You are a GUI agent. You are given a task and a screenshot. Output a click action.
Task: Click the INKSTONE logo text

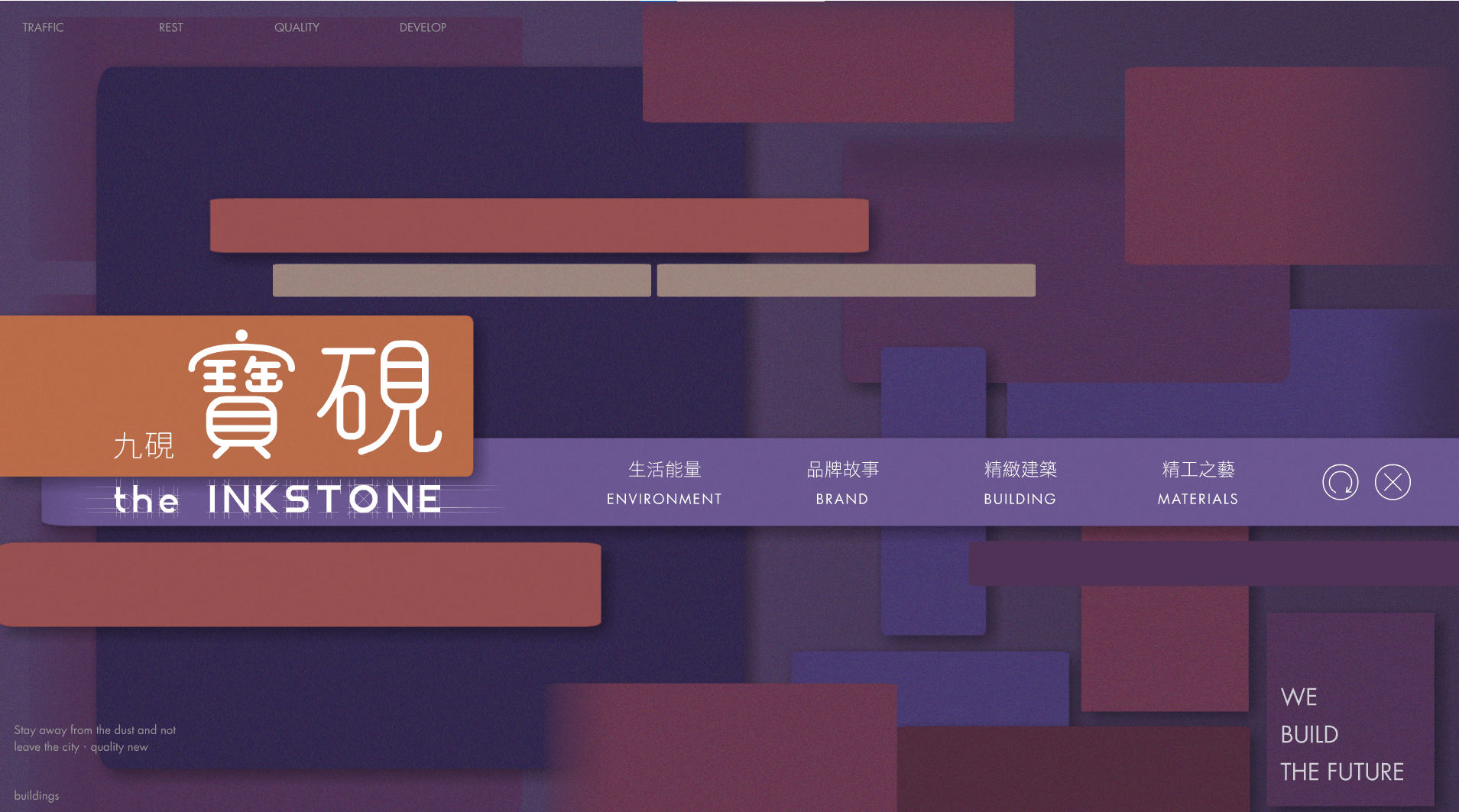(325, 500)
